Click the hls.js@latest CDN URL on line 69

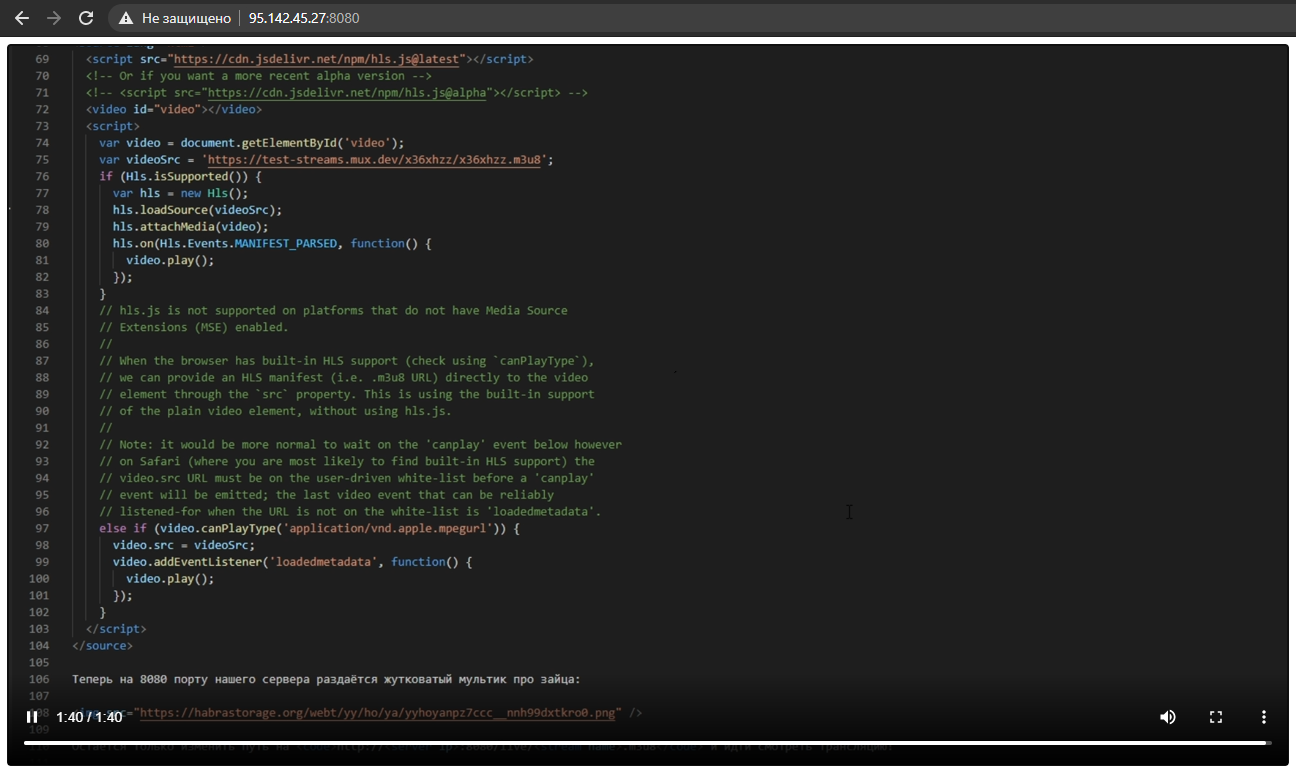[x=318, y=59]
